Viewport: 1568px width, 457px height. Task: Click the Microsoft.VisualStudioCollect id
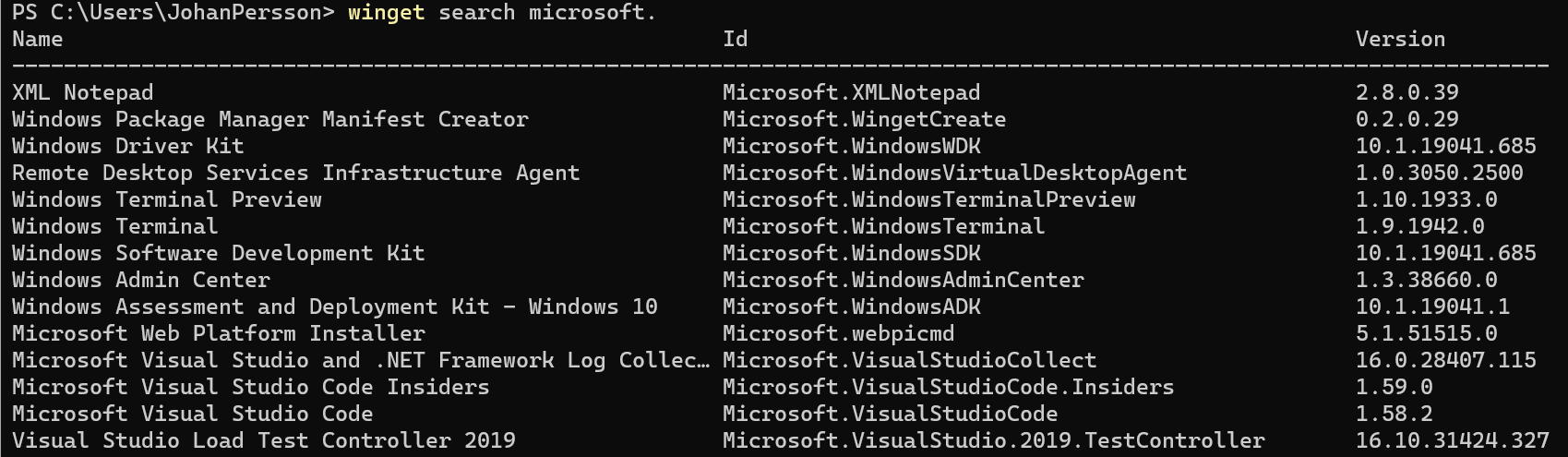pyautogui.click(x=909, y=361)
